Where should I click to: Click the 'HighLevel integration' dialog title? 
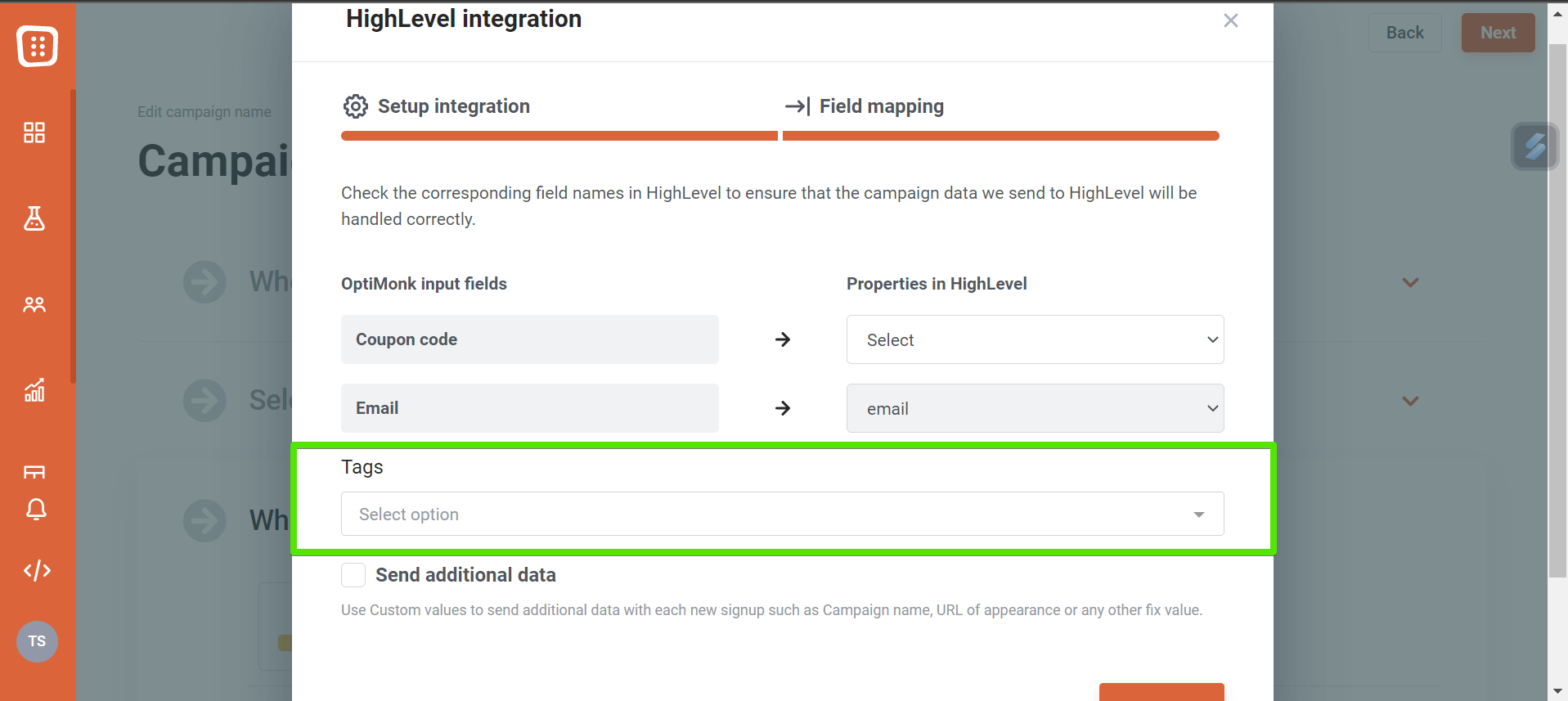464,19
